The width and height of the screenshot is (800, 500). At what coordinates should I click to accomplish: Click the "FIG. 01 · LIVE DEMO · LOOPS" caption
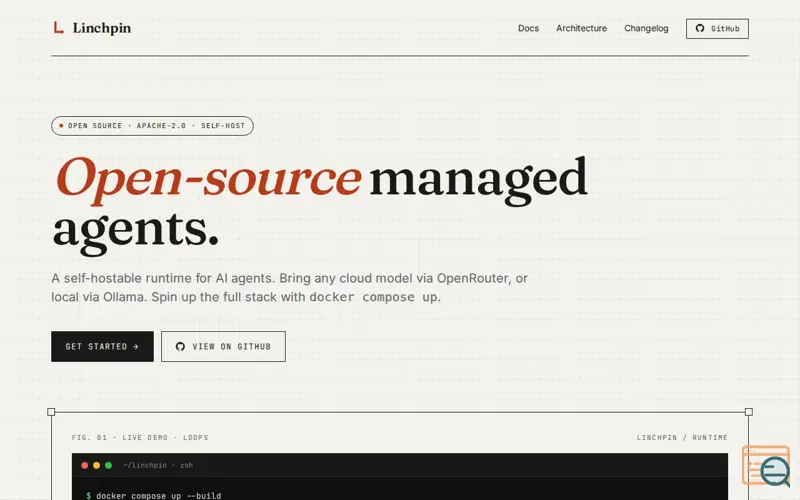pyautogui.click(x=140, y=438)
